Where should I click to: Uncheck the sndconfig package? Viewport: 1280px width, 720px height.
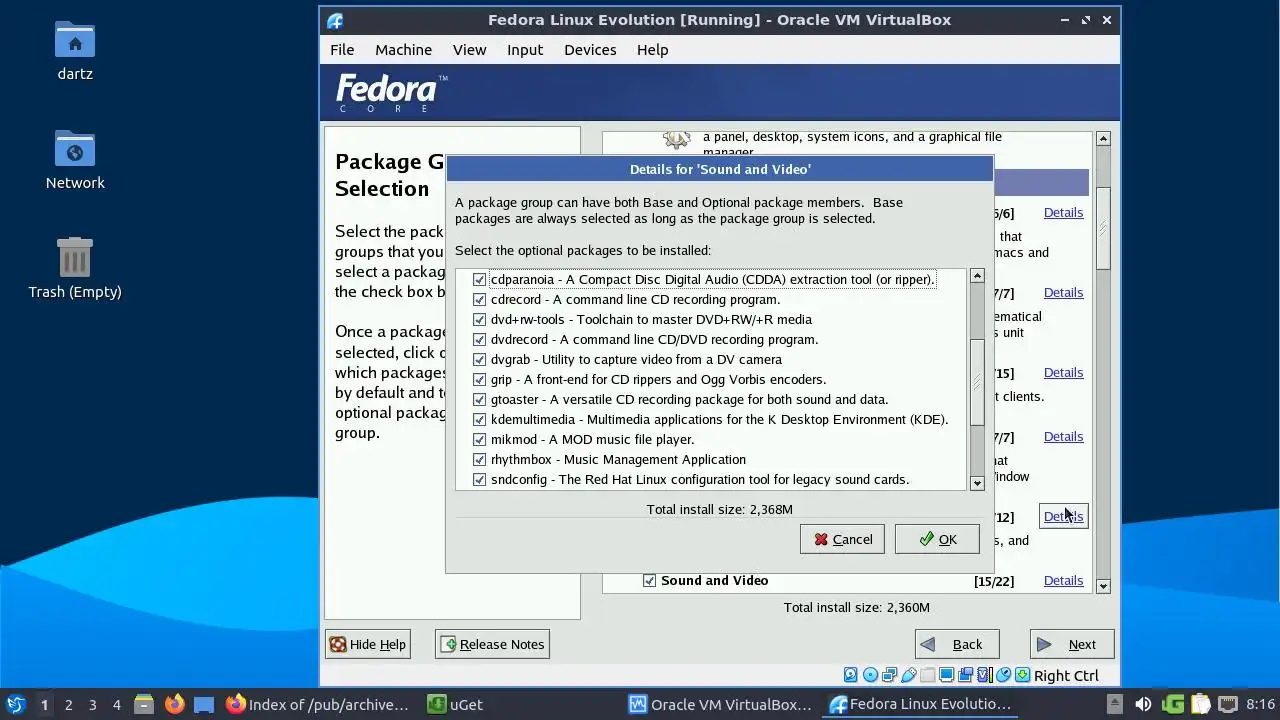479,480
